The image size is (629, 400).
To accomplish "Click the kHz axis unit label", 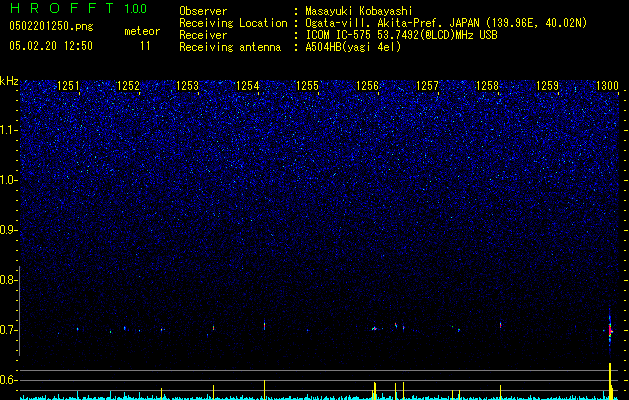I will pos(9,81).
